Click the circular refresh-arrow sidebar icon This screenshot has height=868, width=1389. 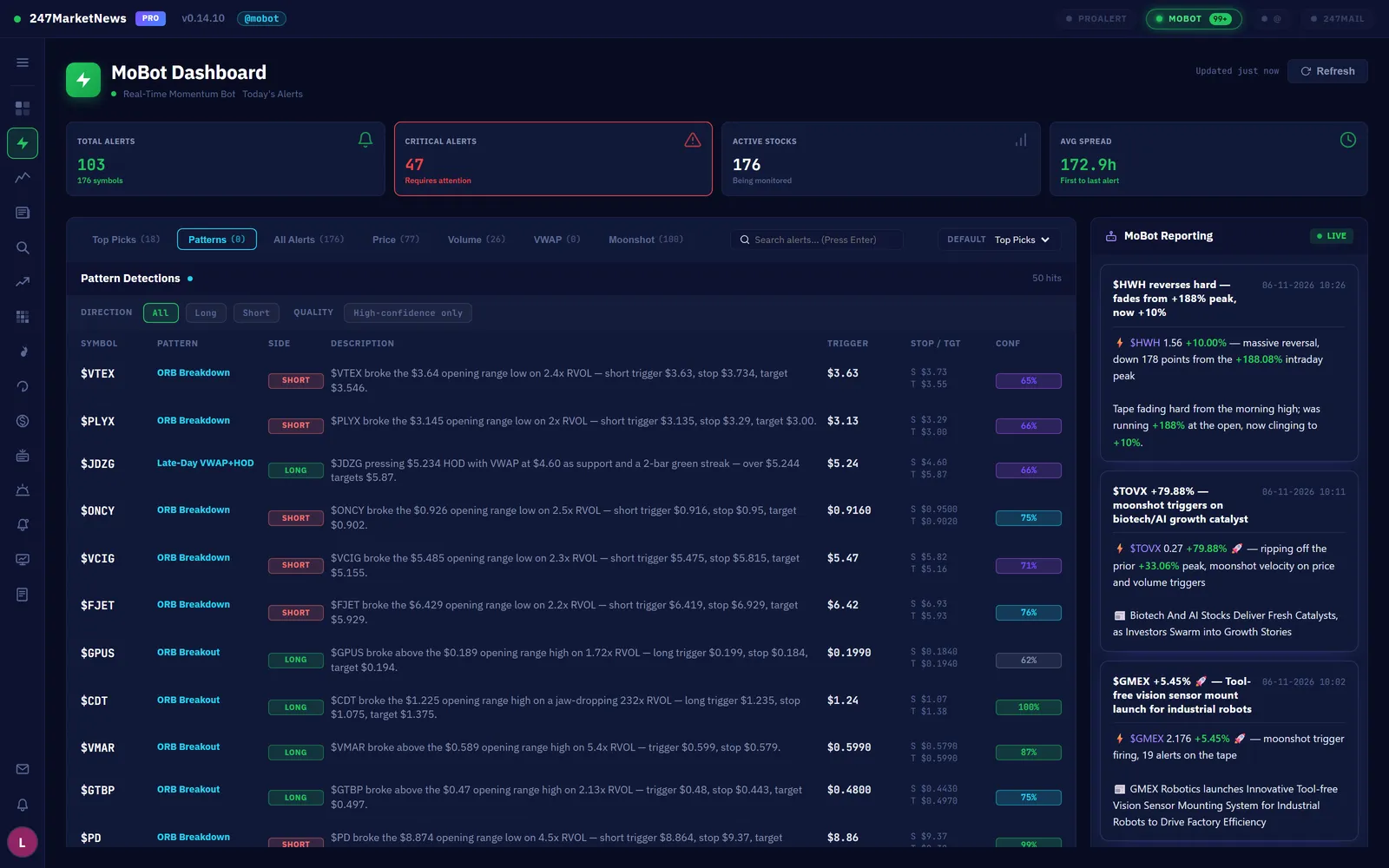pos(23,386)
